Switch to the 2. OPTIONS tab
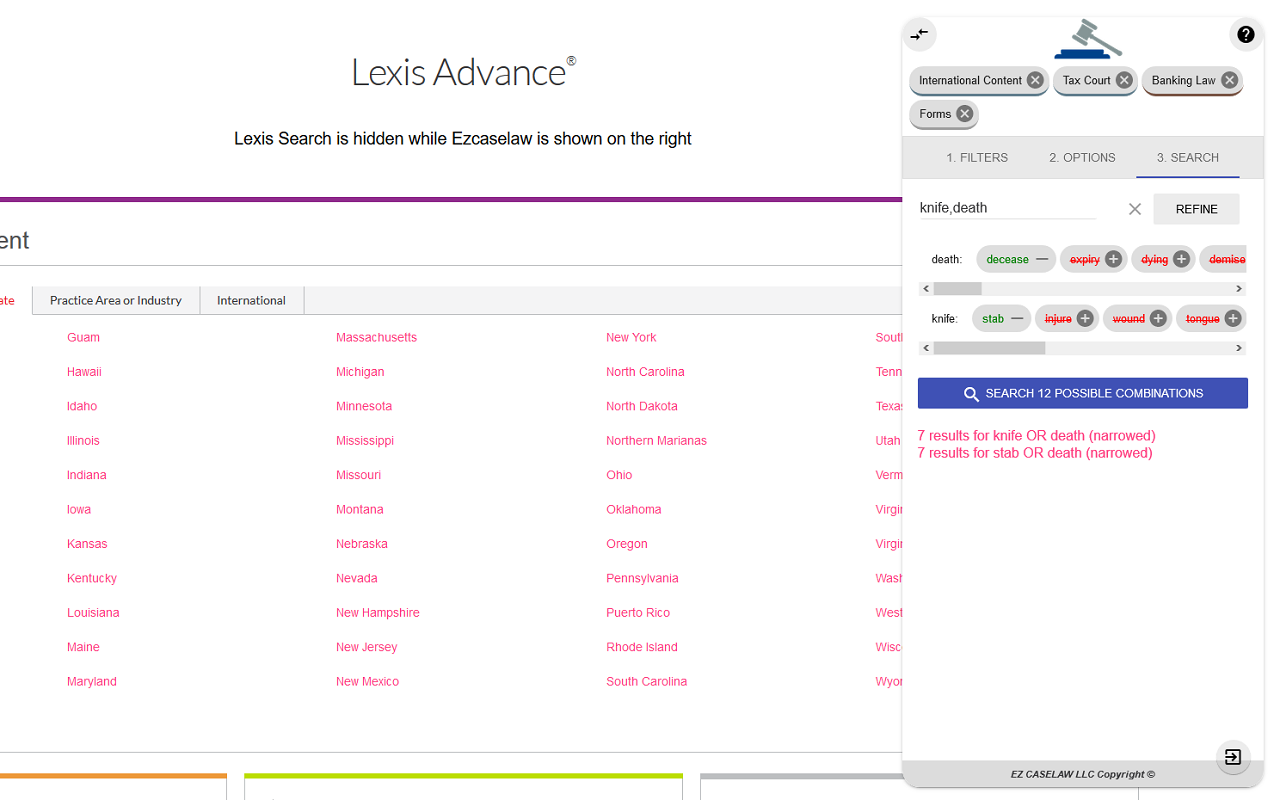The image size is (1280, 800). (x=1082, y=158)
